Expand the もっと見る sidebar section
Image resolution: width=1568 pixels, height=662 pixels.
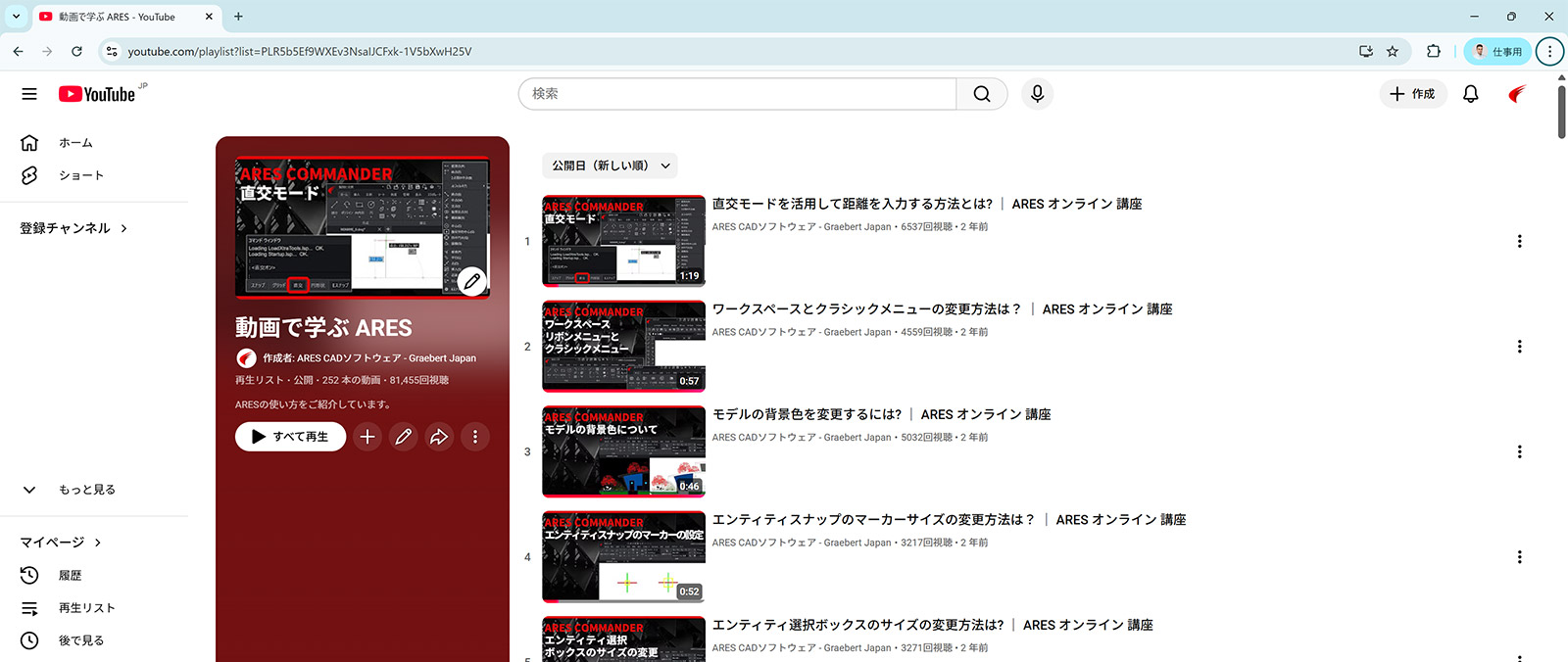86,490
